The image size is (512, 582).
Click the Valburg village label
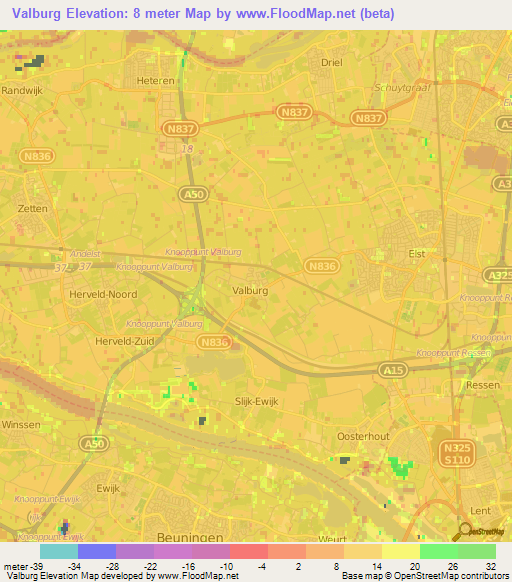[x=250, y=290]
